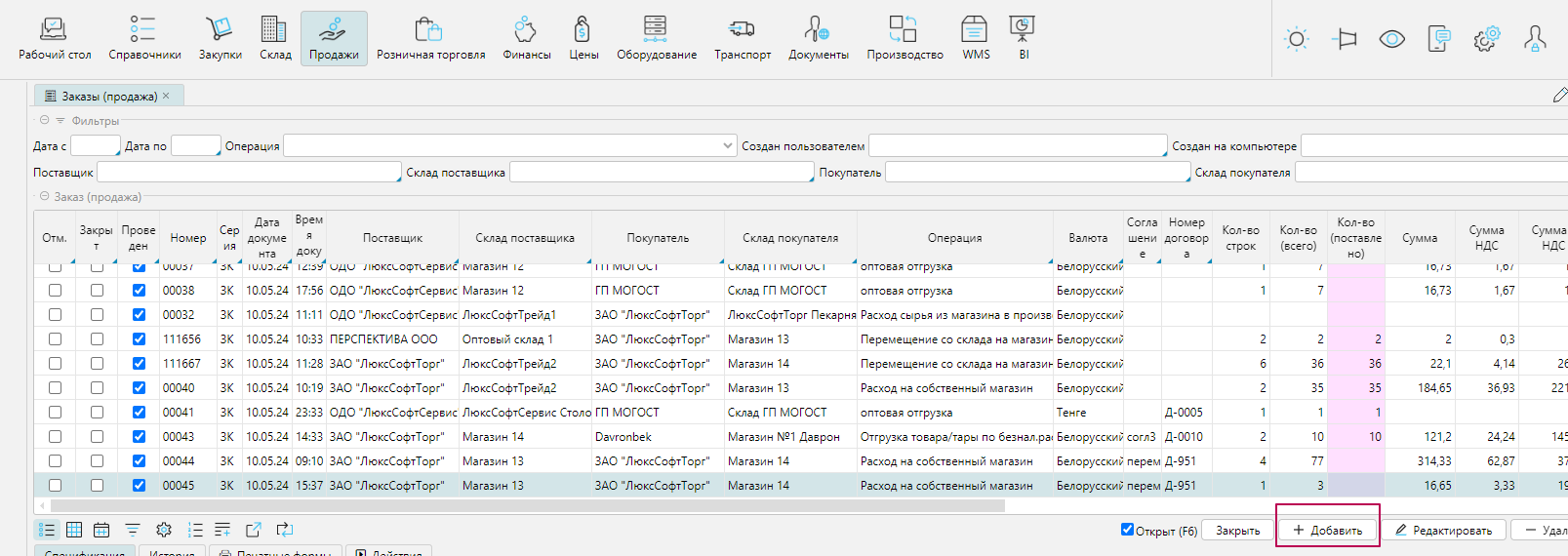Viewport: 1568px width, 556px height.
Task: Open the Финансы piggy bank module
Action: click(526, 38)
